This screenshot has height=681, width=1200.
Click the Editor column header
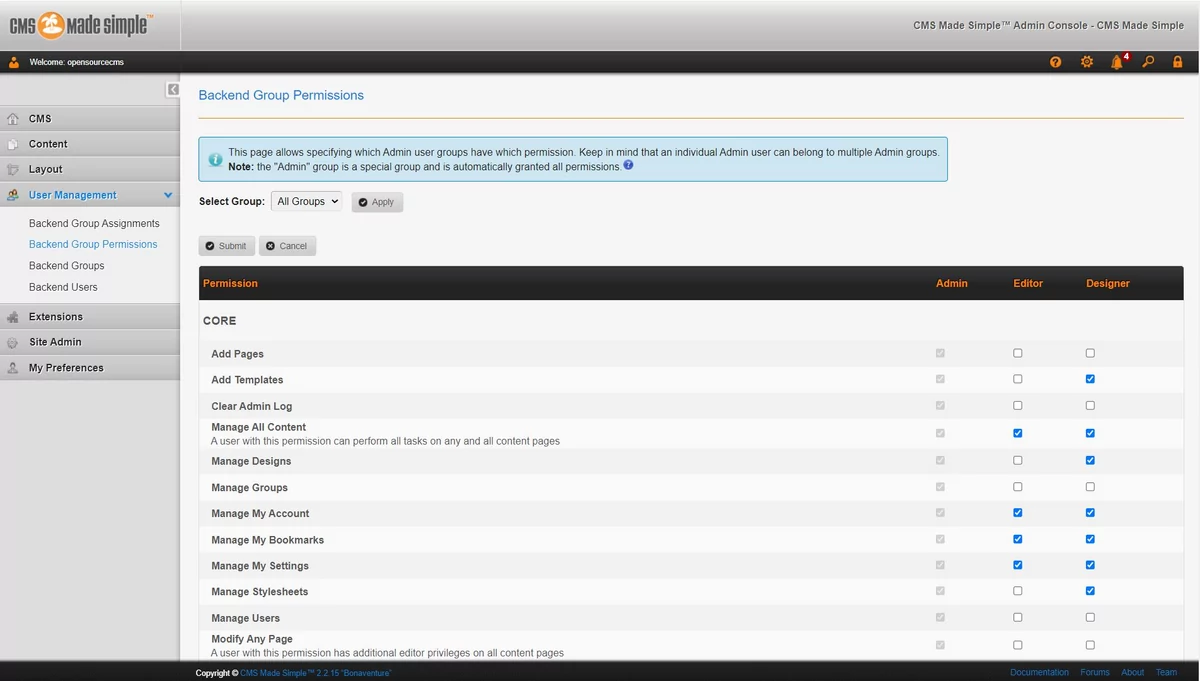click(x=1028, y=284)
